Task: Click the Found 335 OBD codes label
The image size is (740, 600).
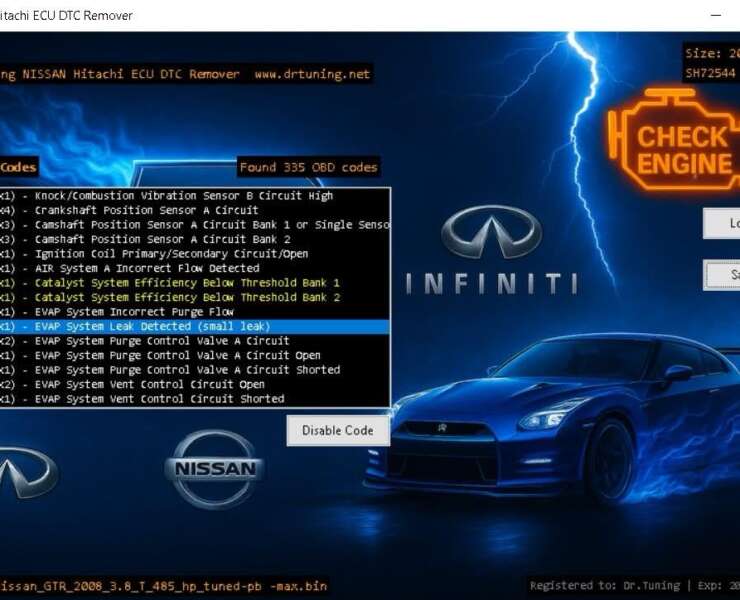Action: point(309,168)
